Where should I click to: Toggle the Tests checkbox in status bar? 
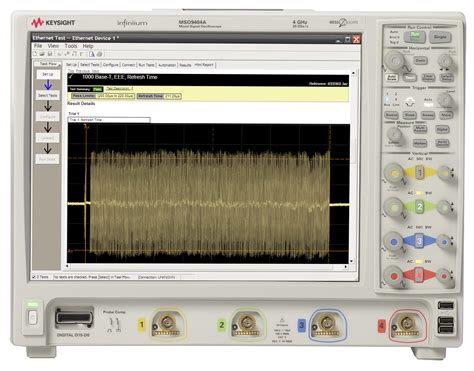(x=34, y=277)
